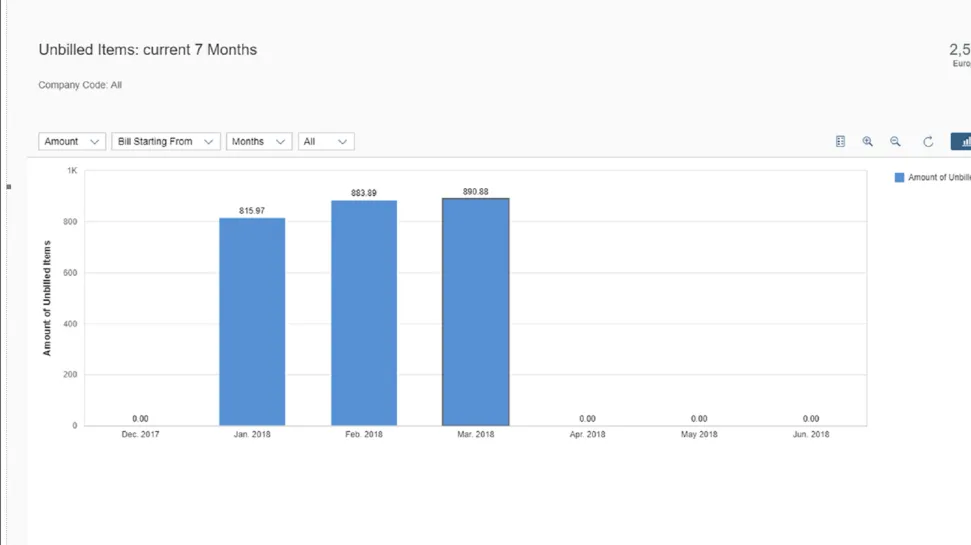The height and width of the screenshot is (545, 971).
Task: Click the Dec. 2017 axis label
Action: point(140,435)
